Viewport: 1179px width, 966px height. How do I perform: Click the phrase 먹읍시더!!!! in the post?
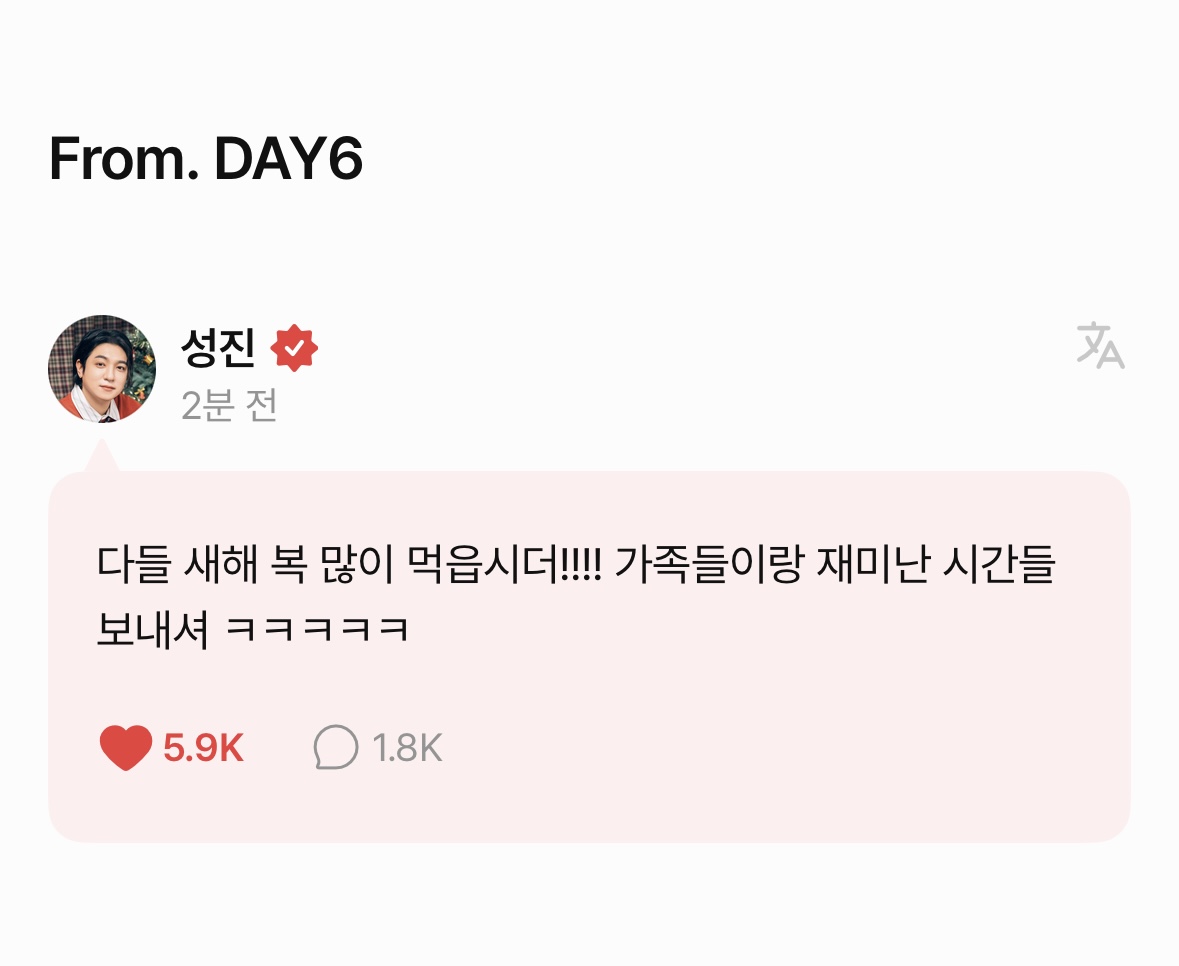(x=504, y=565)
